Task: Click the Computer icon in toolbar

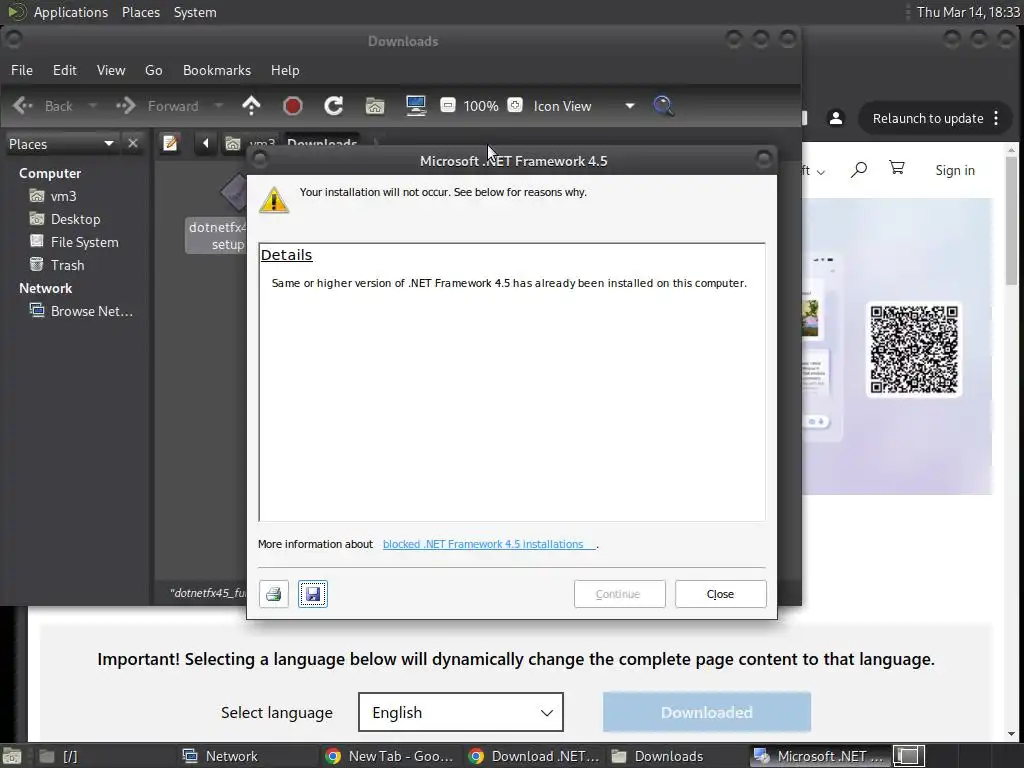Action: [x=416, y=106]
